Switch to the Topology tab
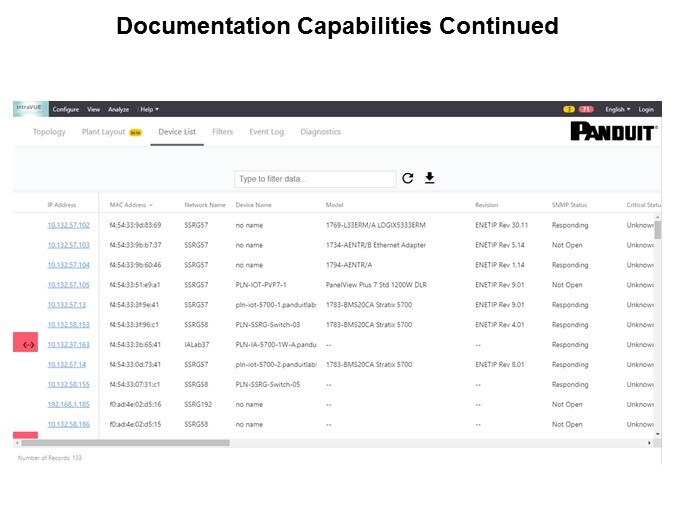Screen dimensions: 675x506 [49, 132]
